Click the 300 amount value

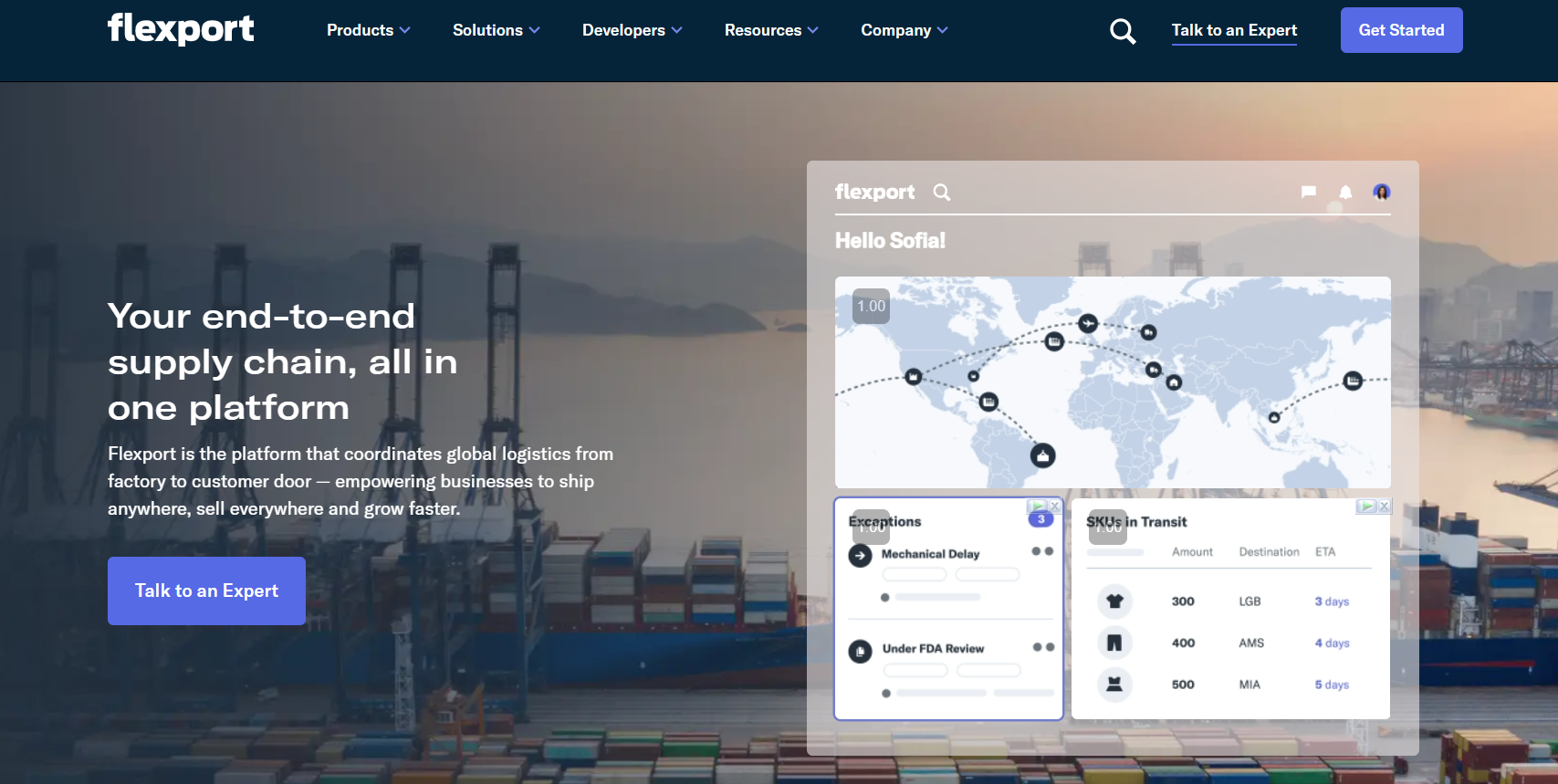(x=1183, y=601)
